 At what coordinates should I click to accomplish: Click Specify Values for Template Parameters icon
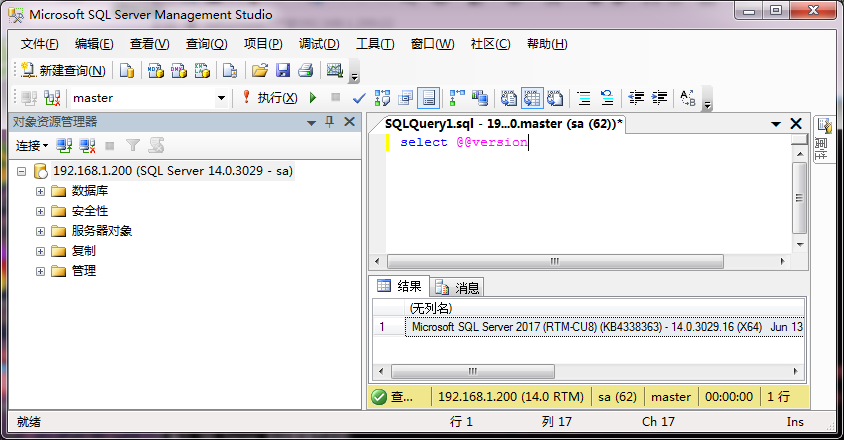[688, 98]
